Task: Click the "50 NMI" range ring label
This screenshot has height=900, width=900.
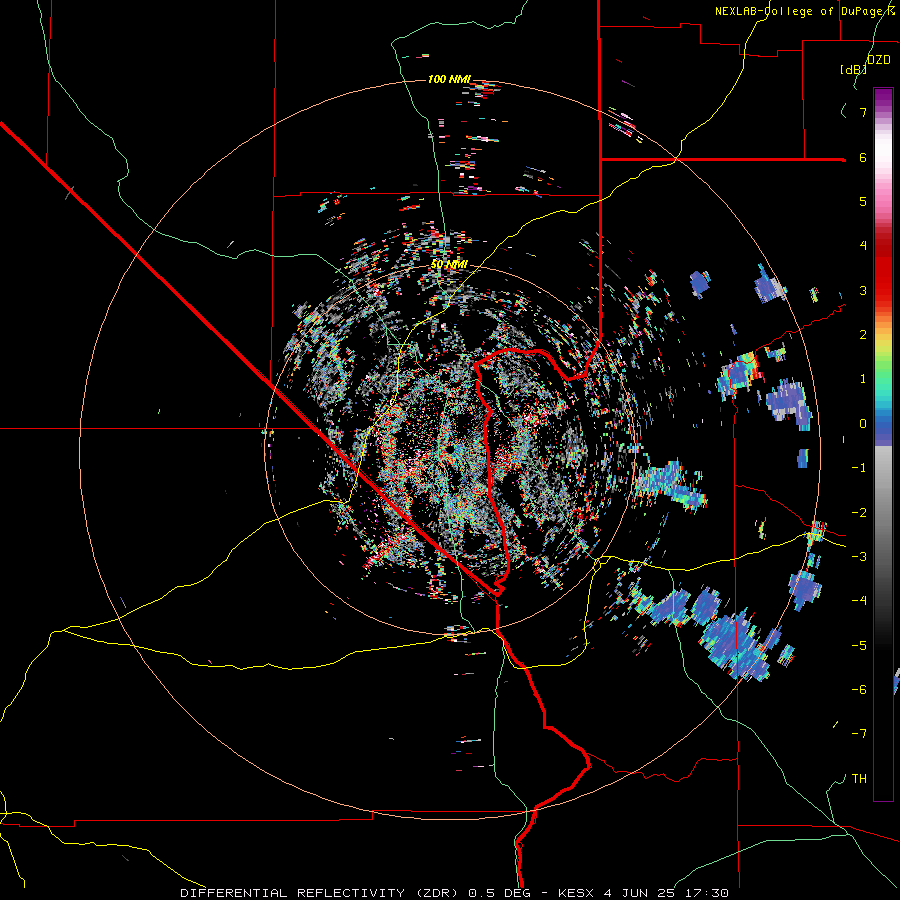Action: [449, 265]
